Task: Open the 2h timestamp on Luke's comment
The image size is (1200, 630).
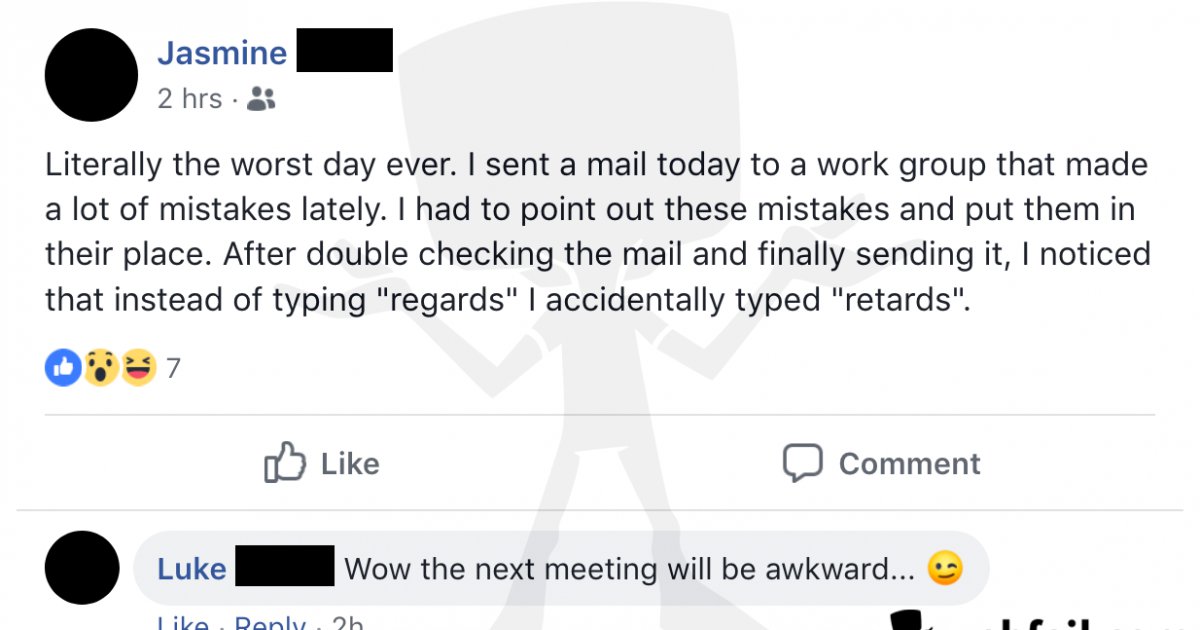Action: (x=347, y=622)
